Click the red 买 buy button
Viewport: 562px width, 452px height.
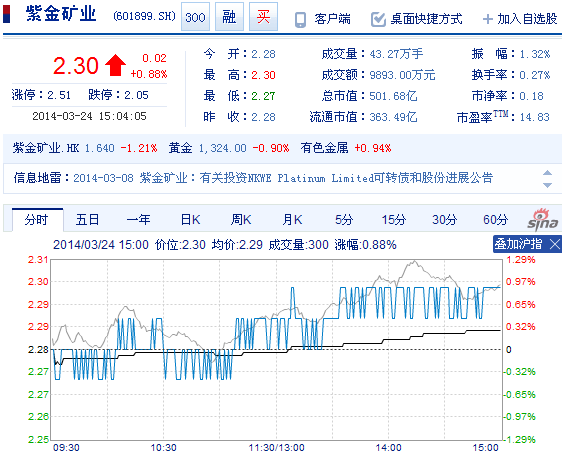(x=263, y=17)
